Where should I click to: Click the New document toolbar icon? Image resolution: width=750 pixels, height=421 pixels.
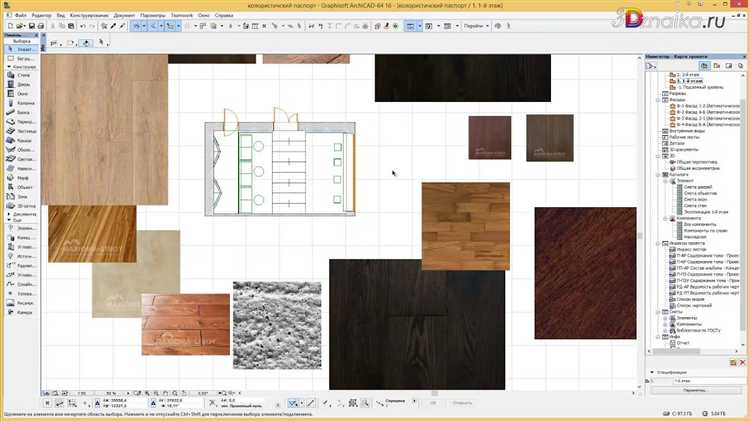coord(10,26)
